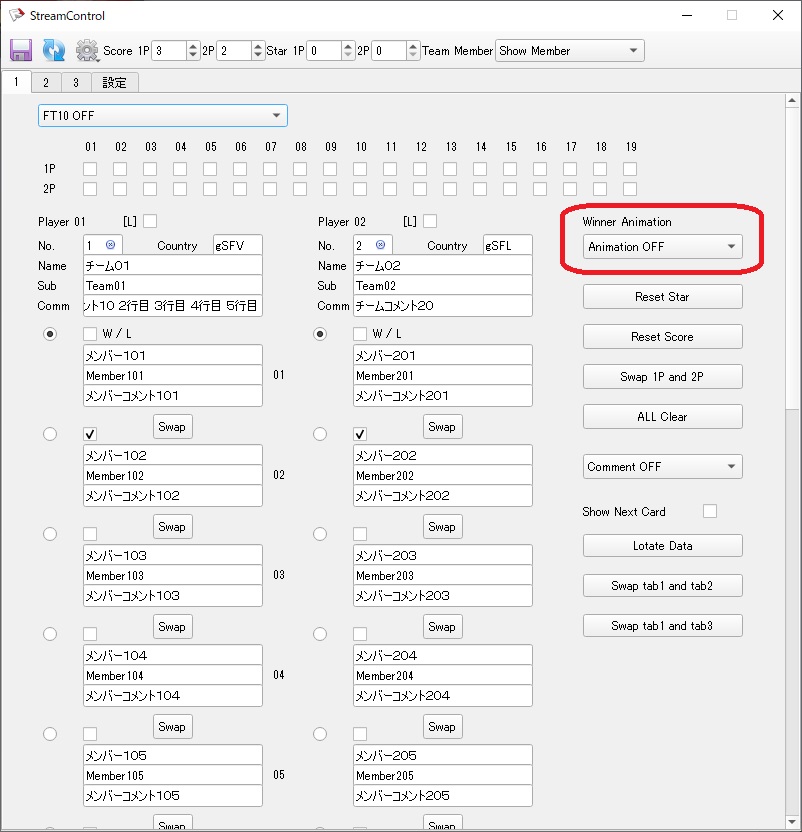802x832 pixels.
Task: Open the gear settings icon menu
Action: click(87, 50)
